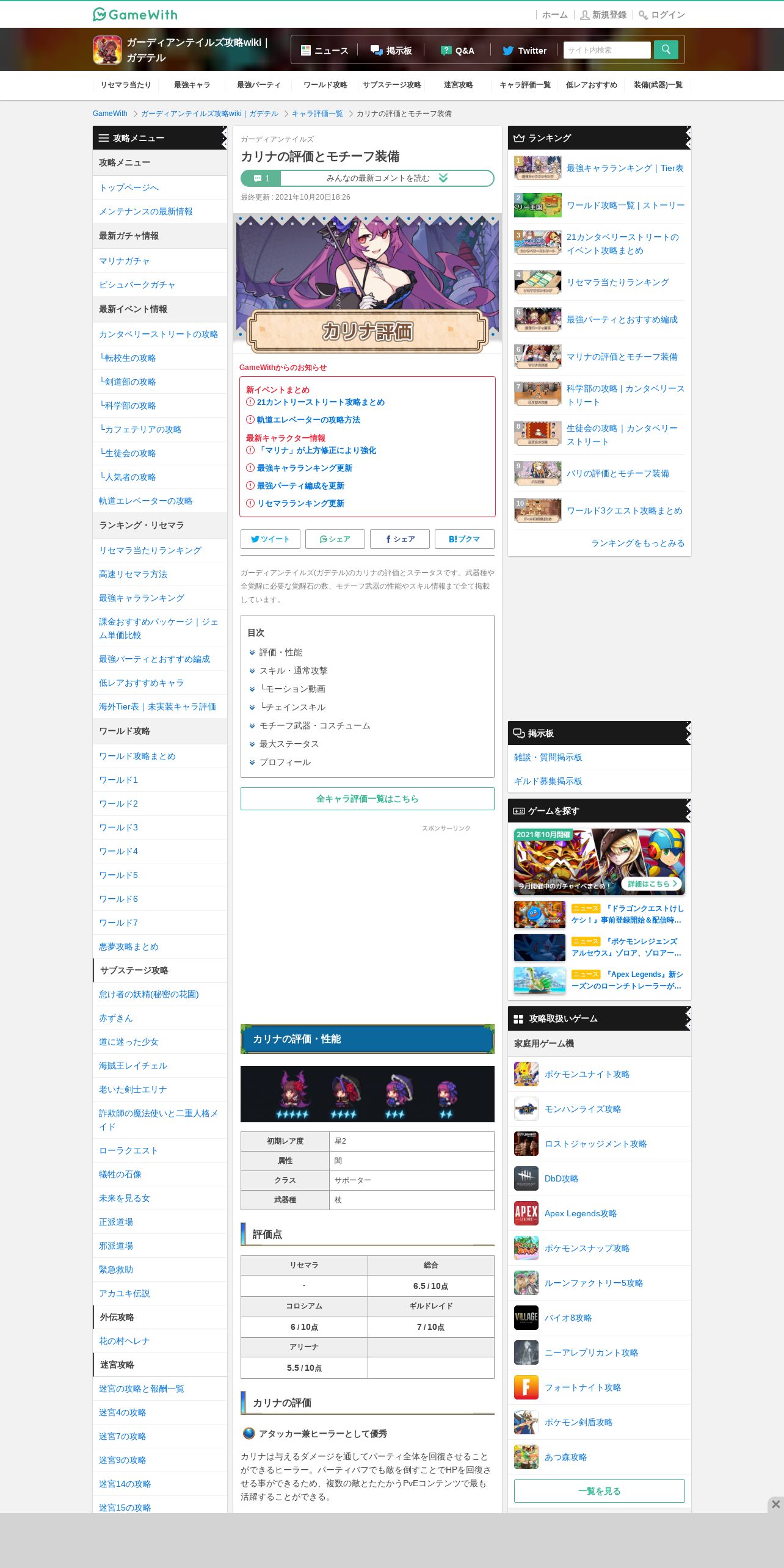784x1568 pixels.
Task: Open the Twitter header link
Action: (x=524, y=51)
